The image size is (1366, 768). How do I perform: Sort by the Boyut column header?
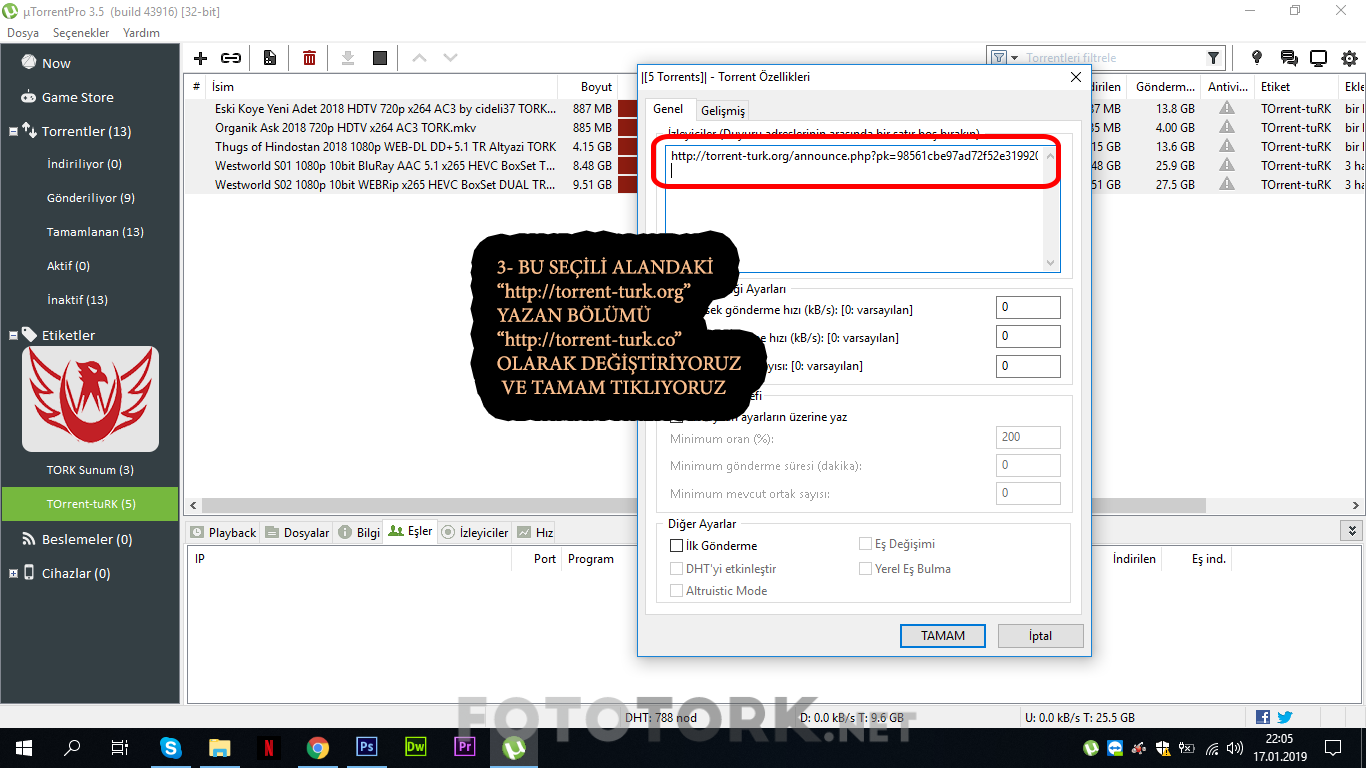596,87
